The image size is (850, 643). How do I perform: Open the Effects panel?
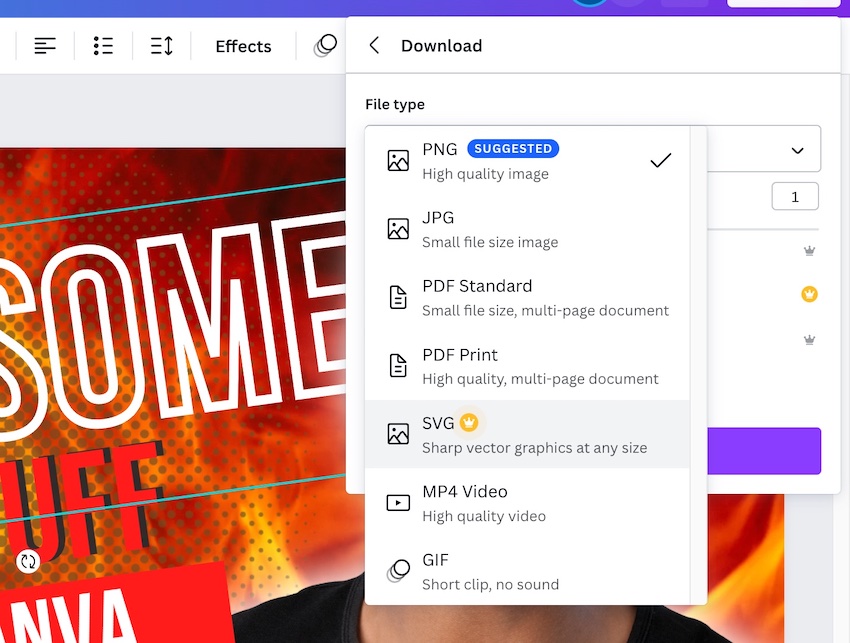243,46
